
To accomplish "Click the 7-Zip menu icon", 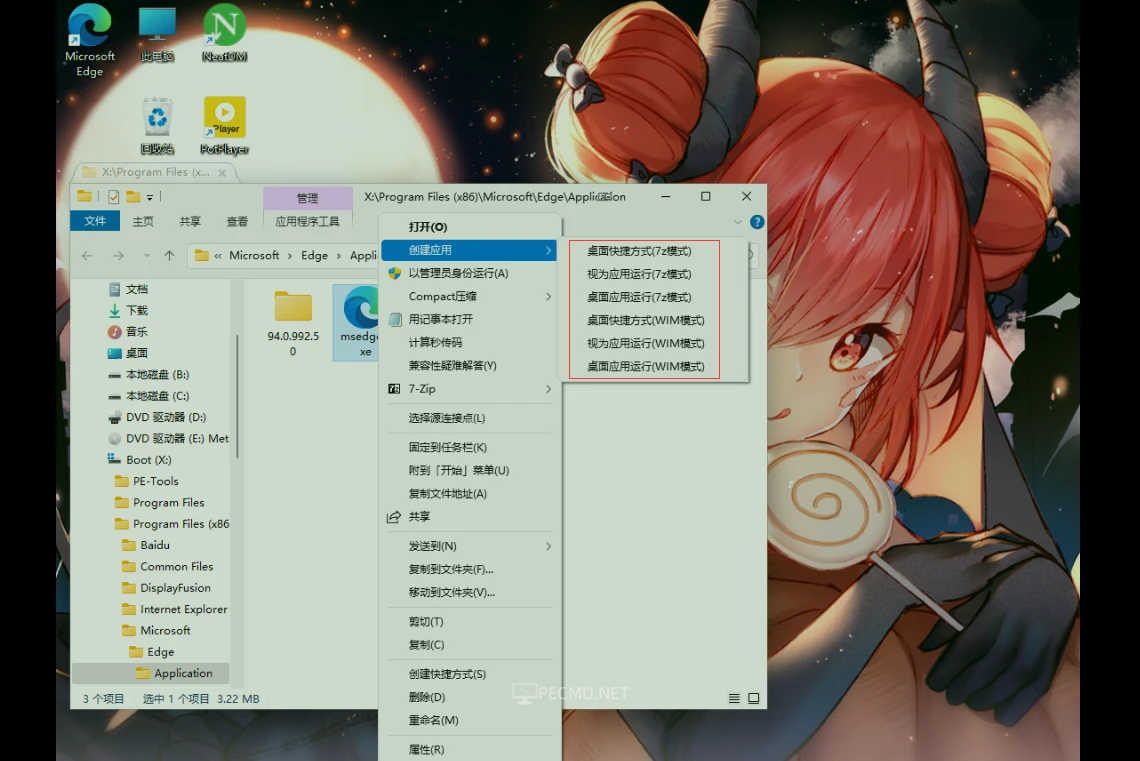I will 394,389.
